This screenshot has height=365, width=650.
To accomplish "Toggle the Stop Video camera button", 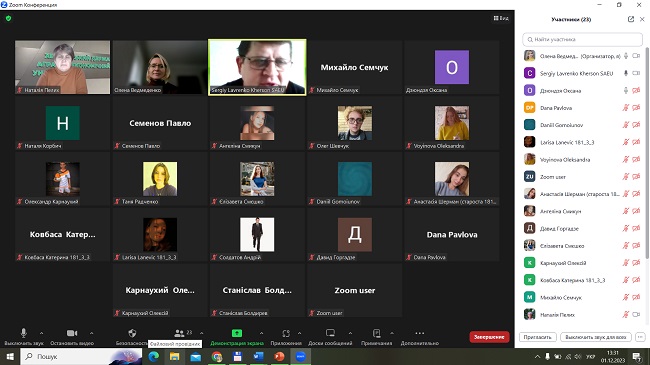I will point(72,333).
